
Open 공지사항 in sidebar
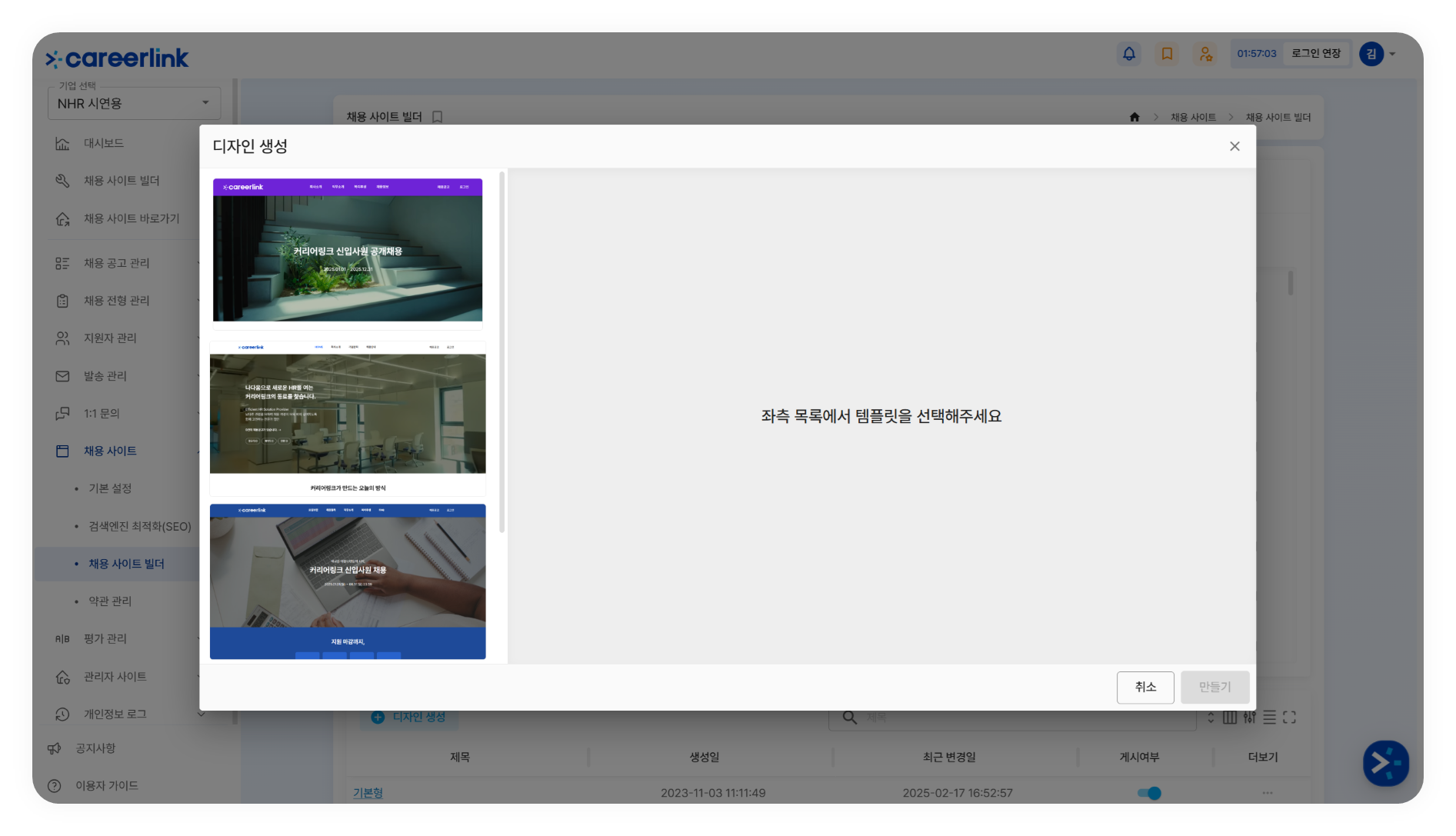pos(95,748)
